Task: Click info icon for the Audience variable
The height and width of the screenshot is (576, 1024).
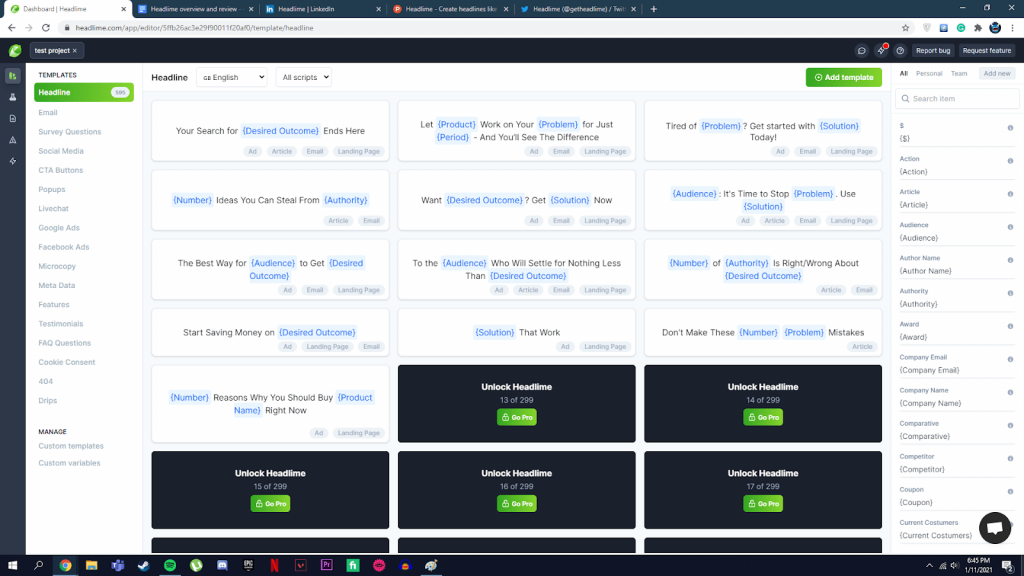Action: click(1010, 227)
